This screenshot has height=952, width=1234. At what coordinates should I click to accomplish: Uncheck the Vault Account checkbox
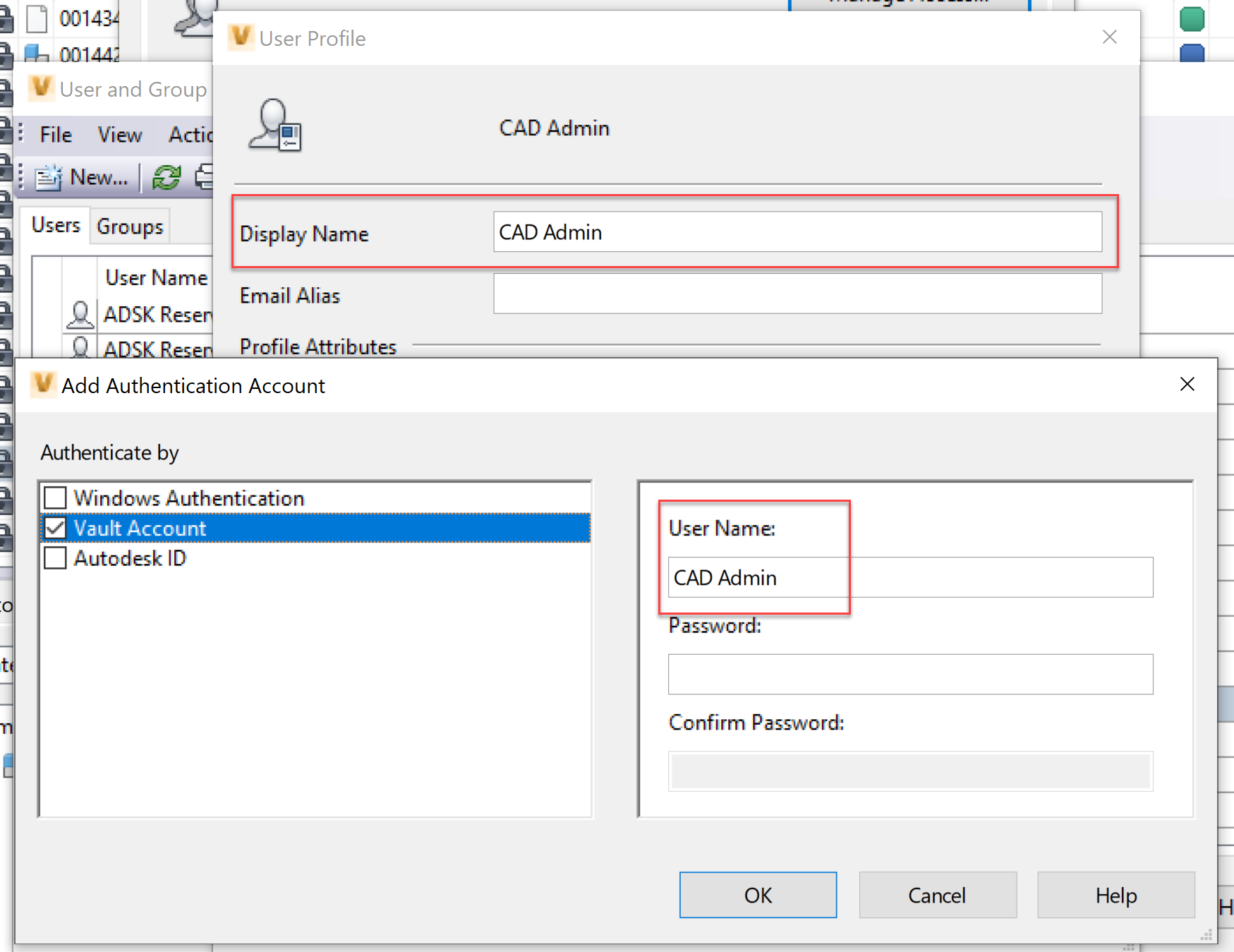coord(54,527)
